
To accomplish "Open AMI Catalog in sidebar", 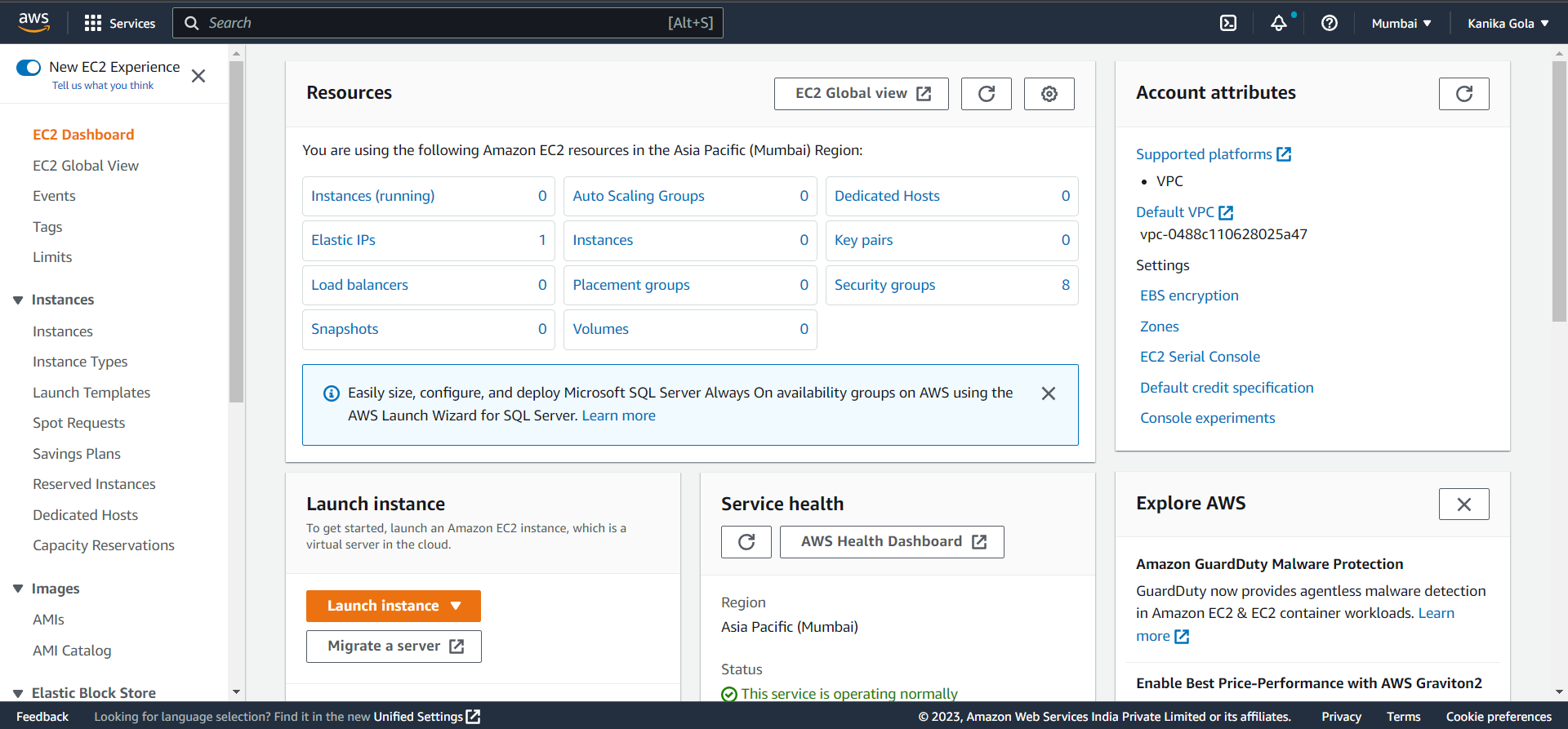I will click(x=72, y=651).
